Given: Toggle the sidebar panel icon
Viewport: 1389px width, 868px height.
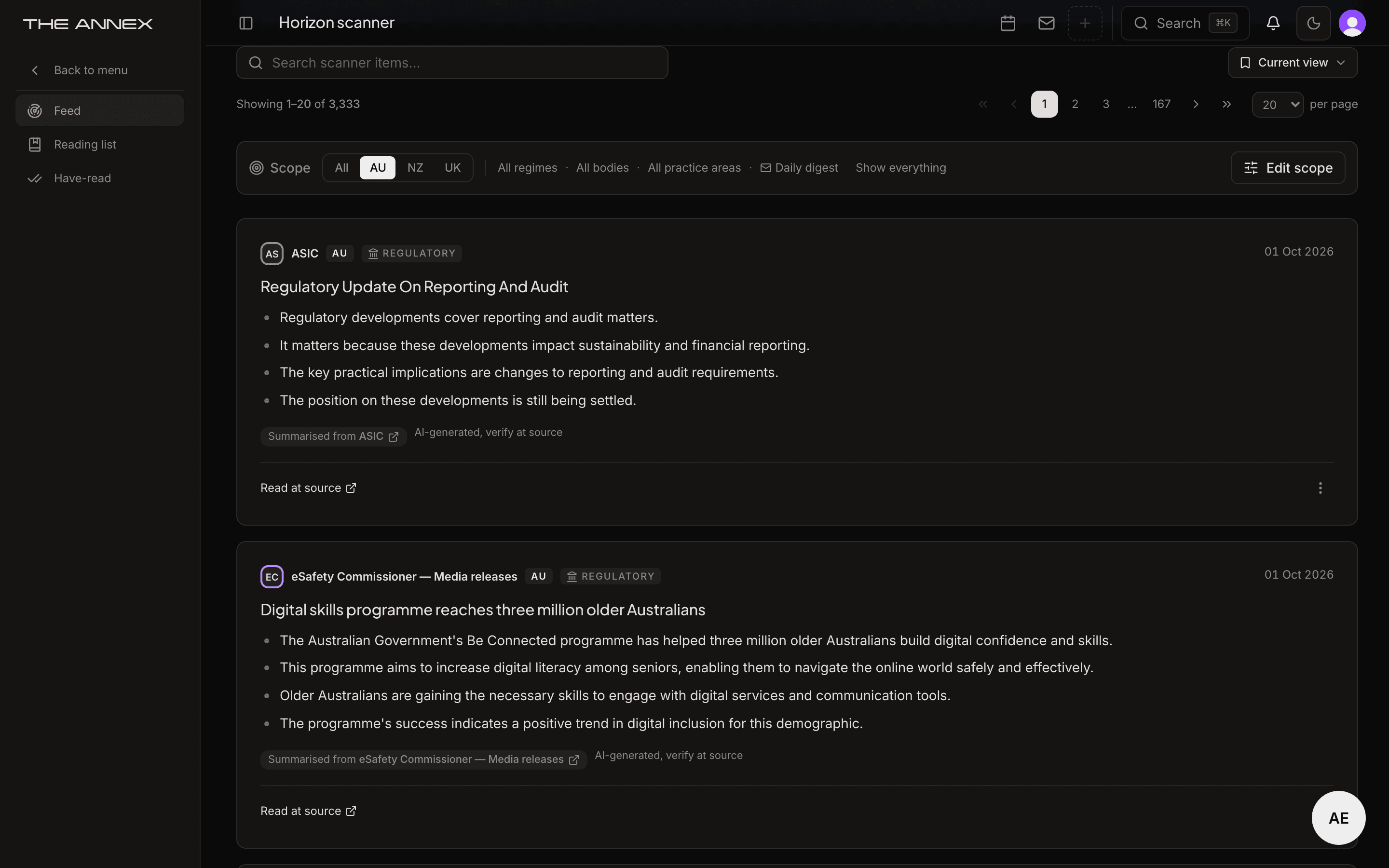Looking at the screenshot, I should pos(245,23).
